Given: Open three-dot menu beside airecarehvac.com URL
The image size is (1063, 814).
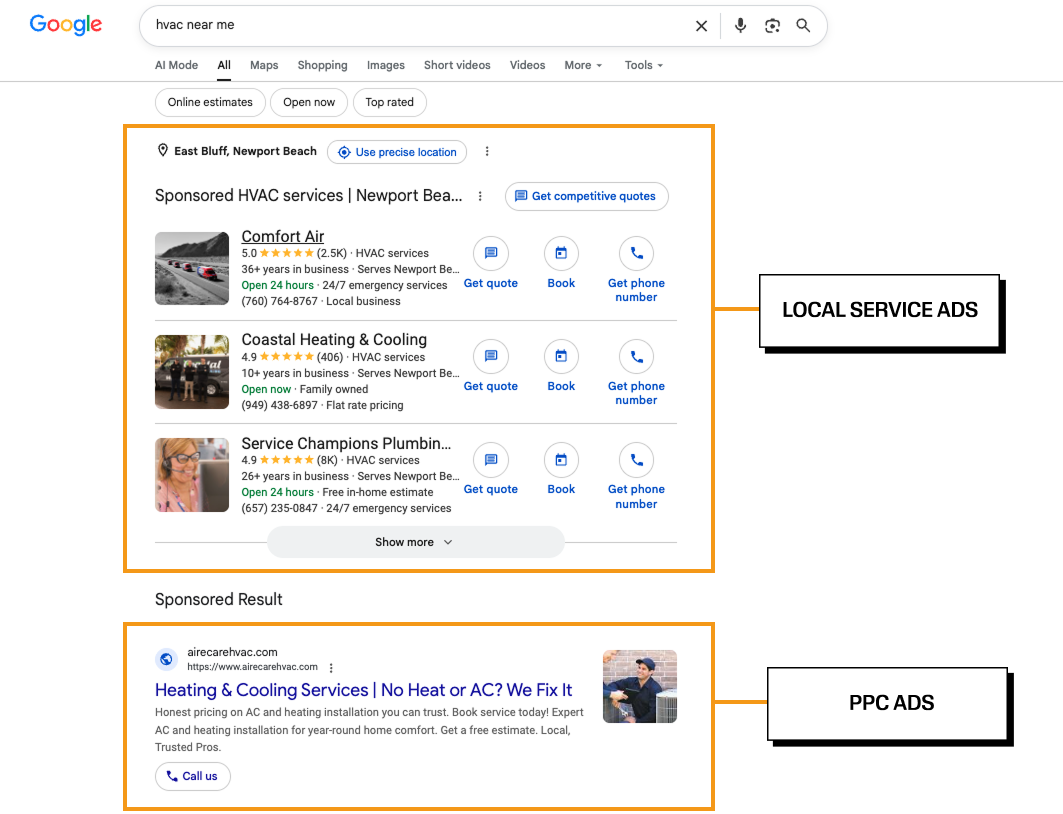Looking at the screenshot, I should tap(331, 668).
